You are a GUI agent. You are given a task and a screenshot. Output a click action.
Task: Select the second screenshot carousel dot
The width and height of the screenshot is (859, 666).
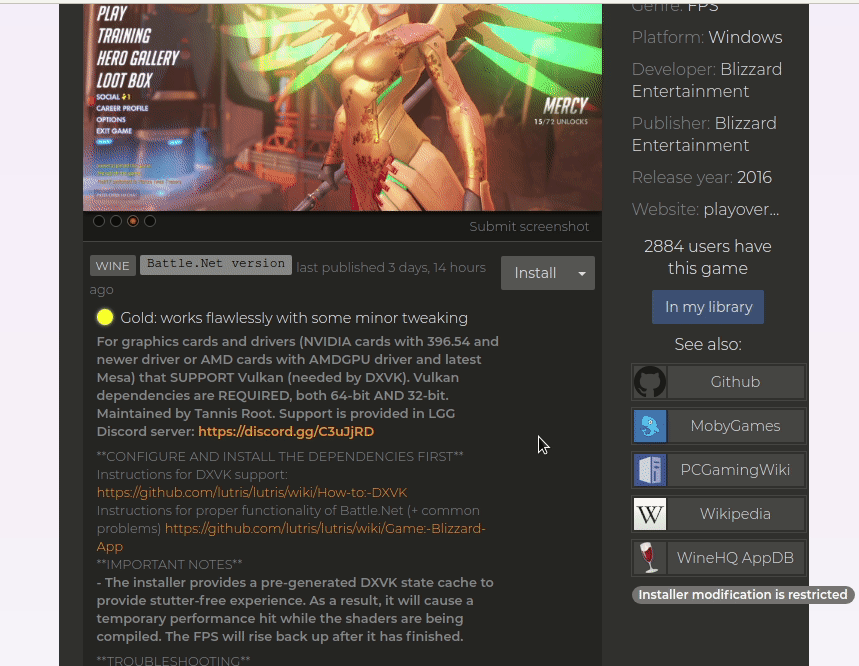pos(116,221)
